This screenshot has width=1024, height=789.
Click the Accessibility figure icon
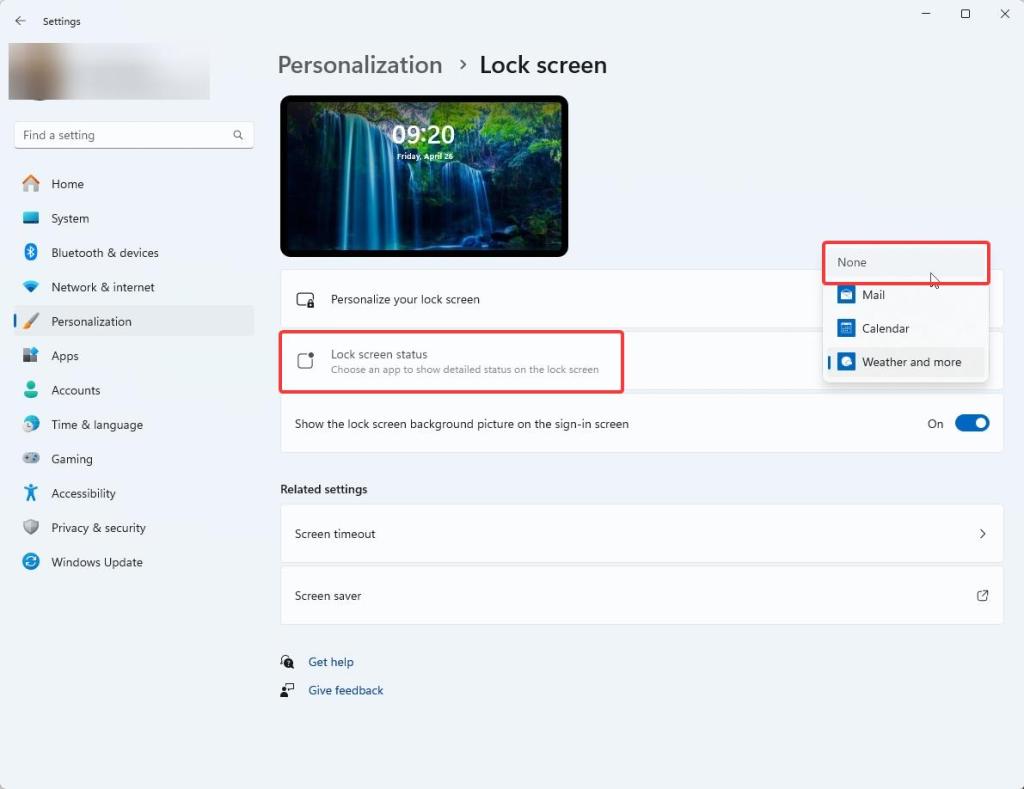(x=31, y=493)
